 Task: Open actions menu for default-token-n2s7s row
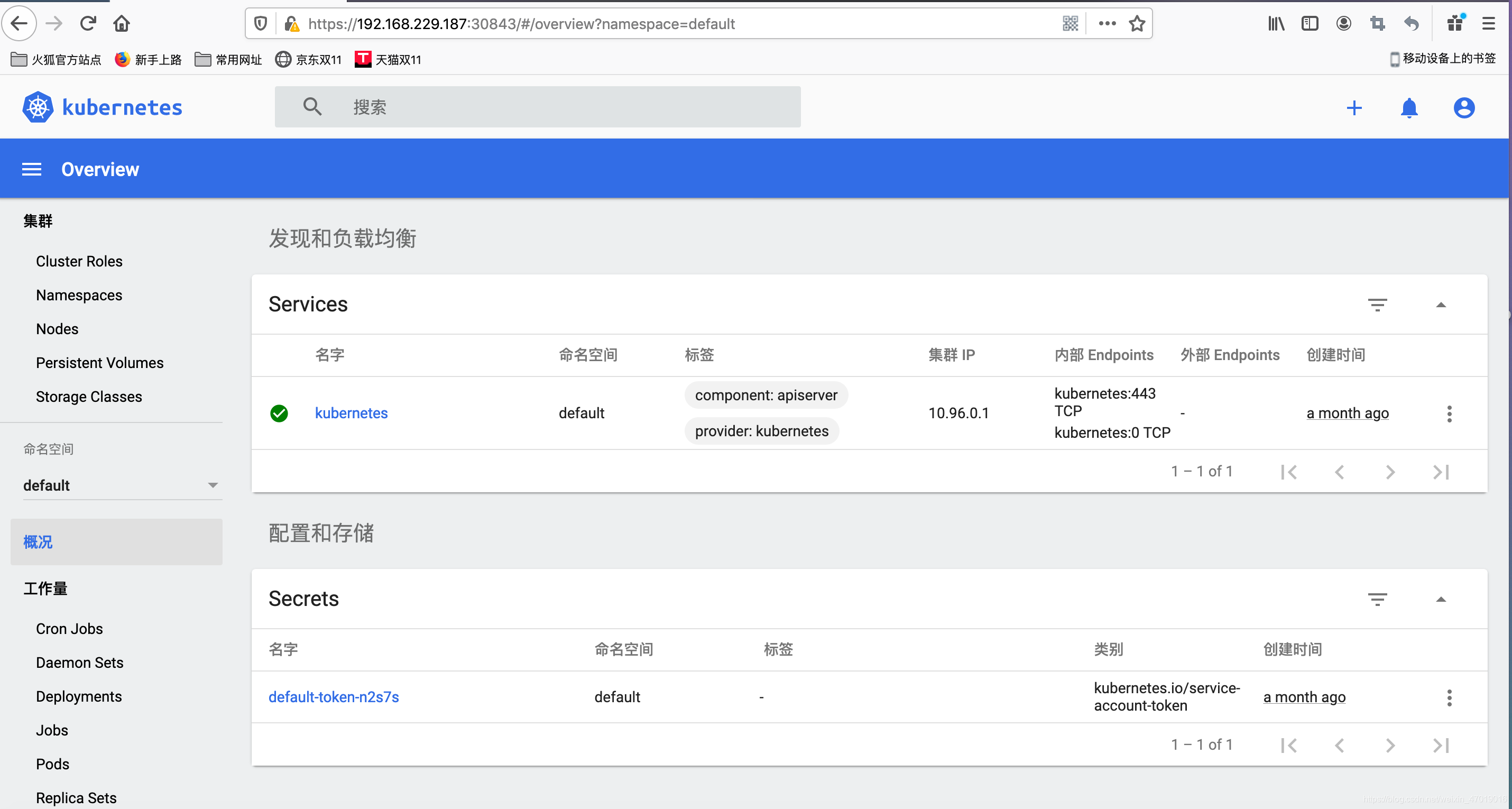[x=1449, y=698]
